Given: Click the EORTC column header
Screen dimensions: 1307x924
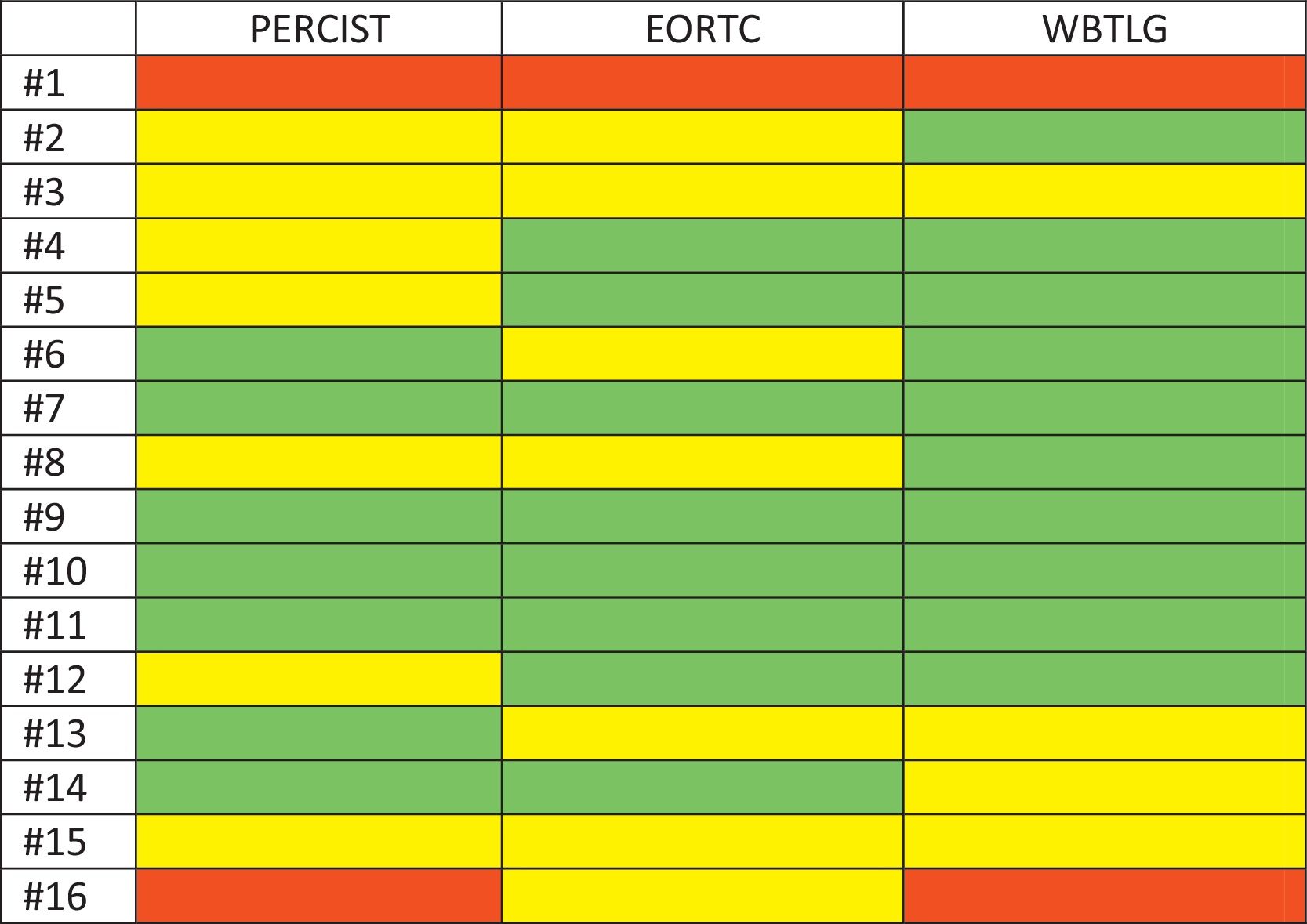Looking at the screenshot, I should tap(703, 29).
